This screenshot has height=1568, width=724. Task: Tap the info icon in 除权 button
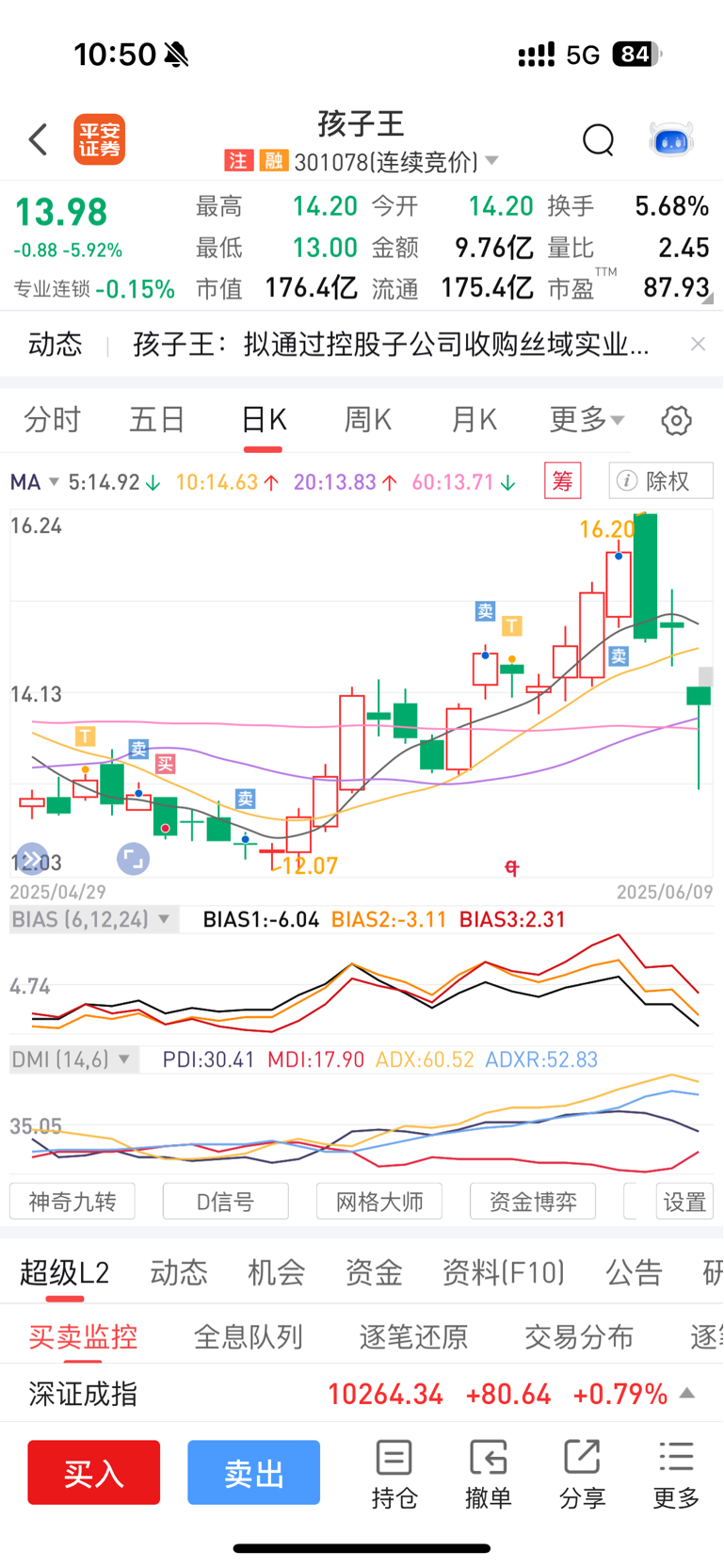626,481
